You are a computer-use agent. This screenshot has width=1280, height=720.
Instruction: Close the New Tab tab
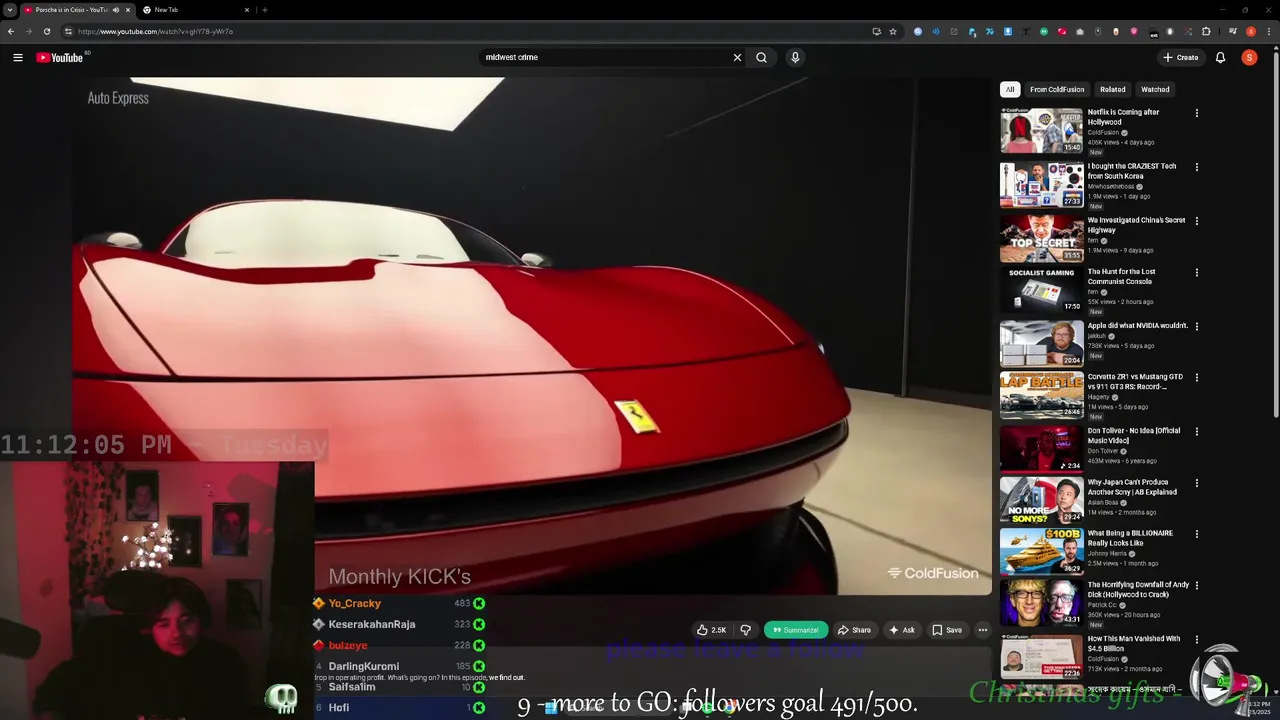click(x=247, y=10)
